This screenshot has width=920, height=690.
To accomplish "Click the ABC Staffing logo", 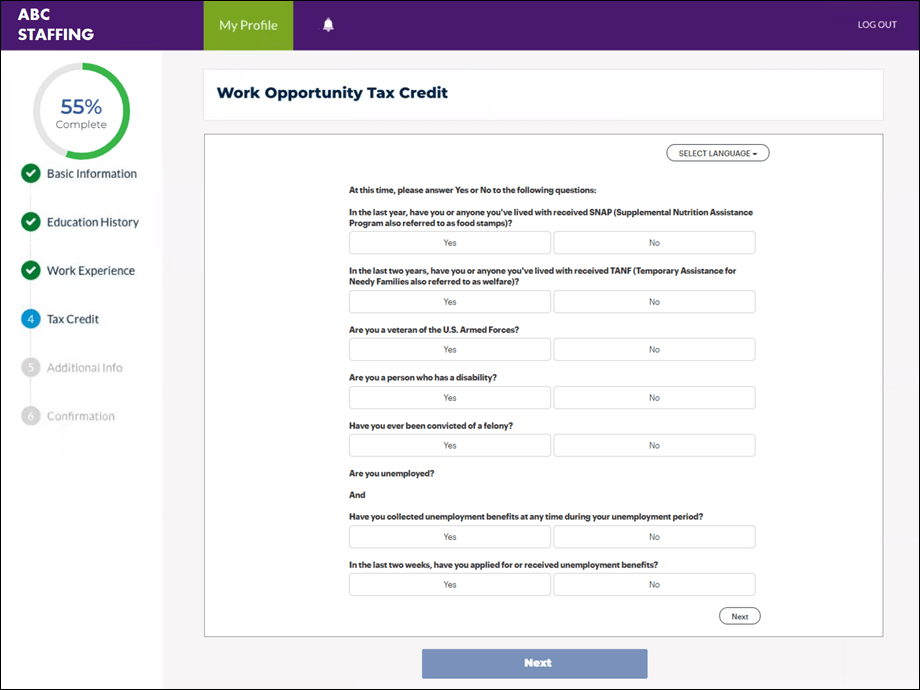I will pyautogui.click(x=56, y=25).
